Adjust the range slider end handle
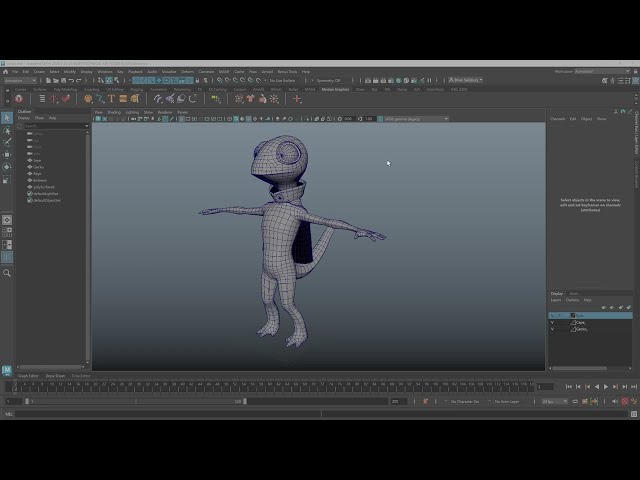The image size is (640, 480). [x=245, y=402]
